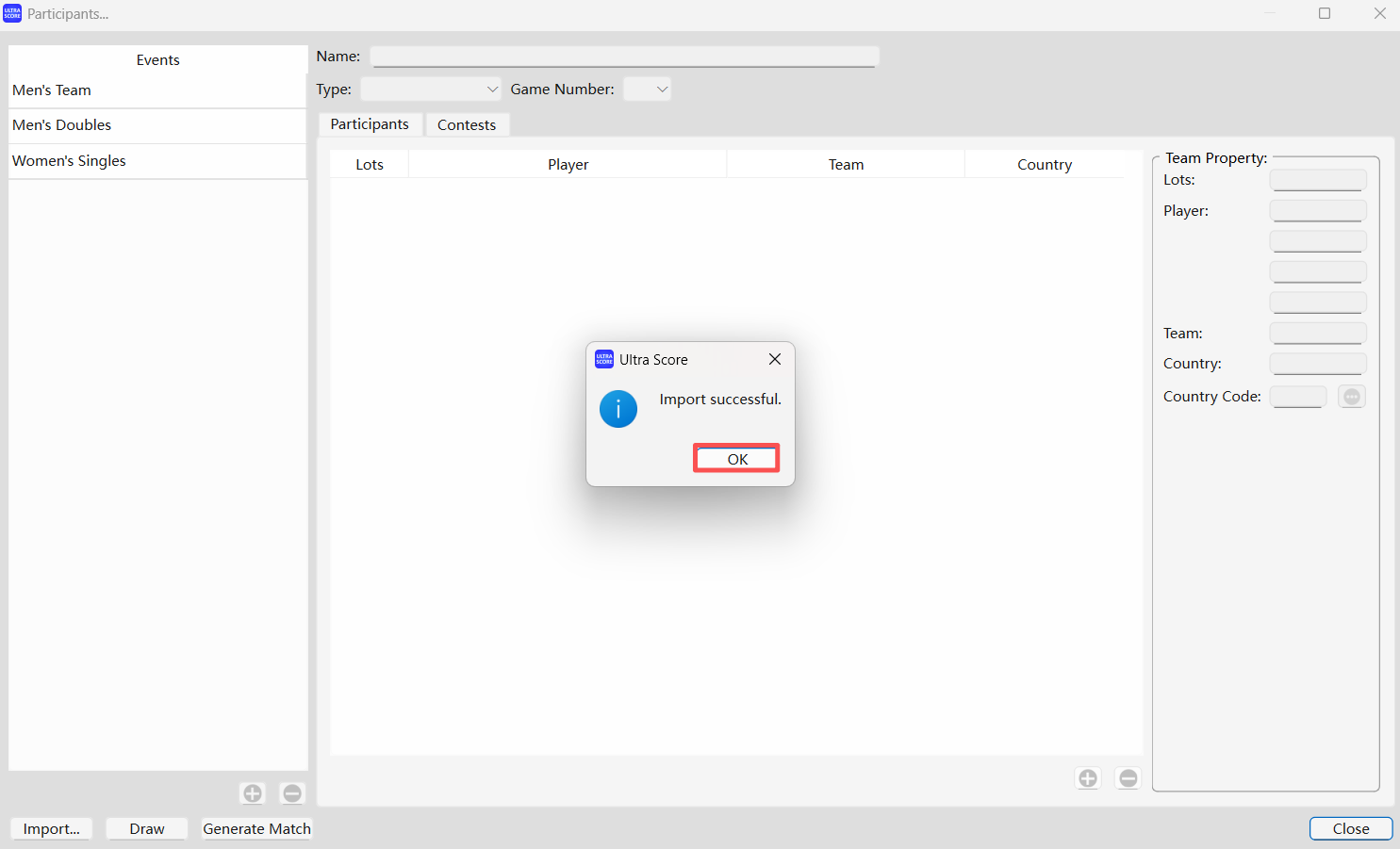The image size is (1400, 849).
Task: Click OK in the Import successful dialog
Action: (x=736, y=459)
